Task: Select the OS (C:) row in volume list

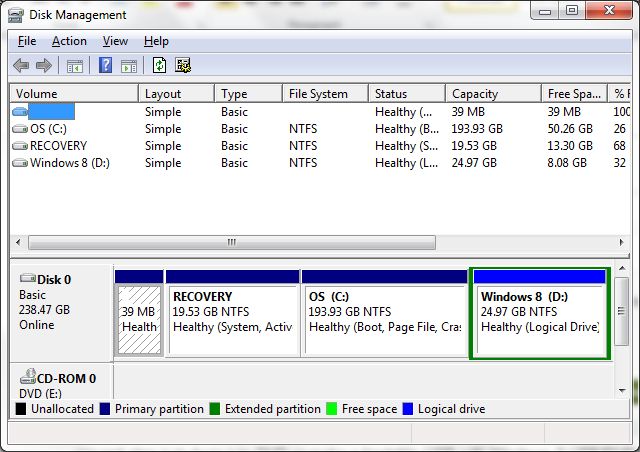Action: (48, 128)
